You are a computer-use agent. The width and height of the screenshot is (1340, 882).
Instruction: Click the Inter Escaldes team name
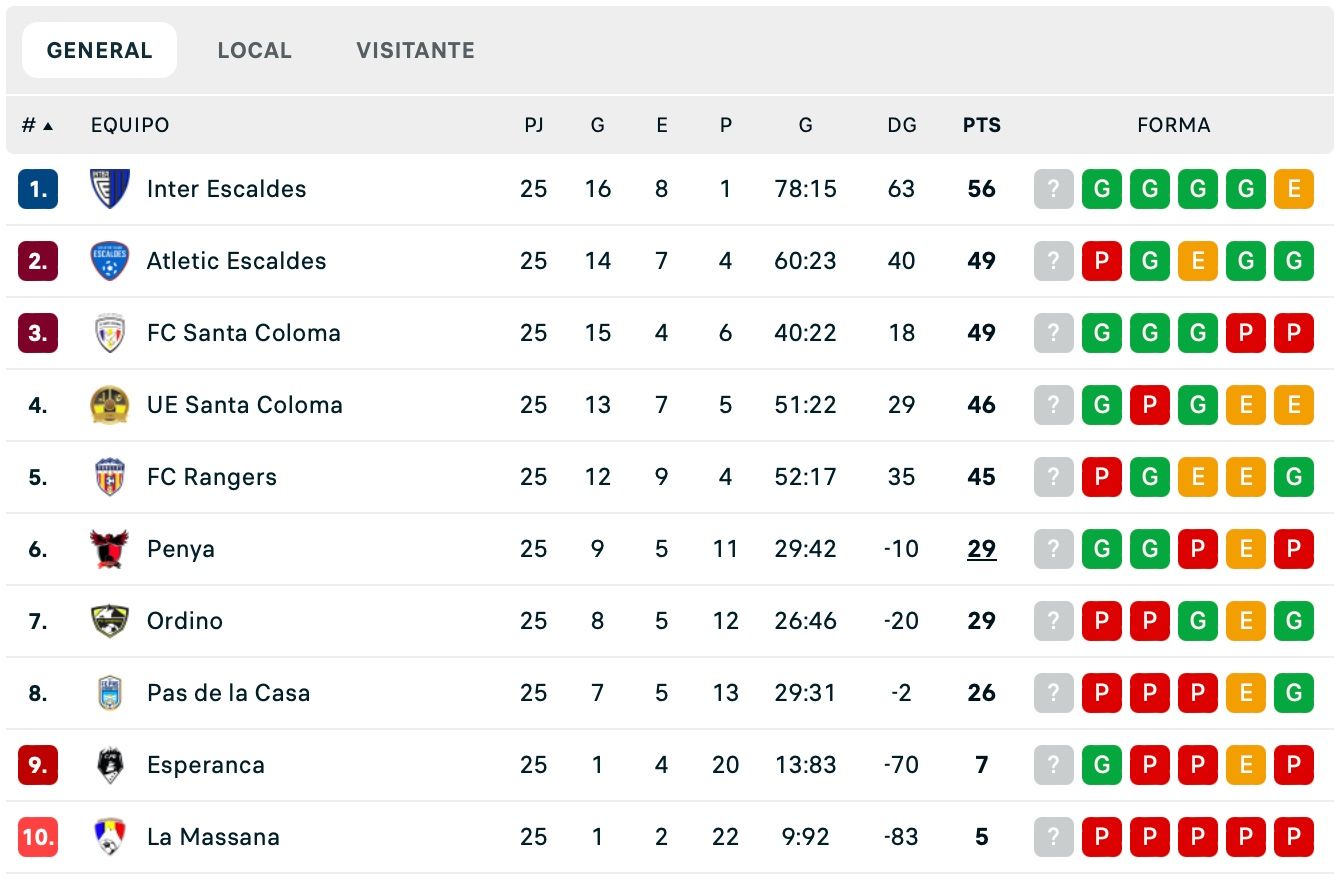(x=226, y=188)
